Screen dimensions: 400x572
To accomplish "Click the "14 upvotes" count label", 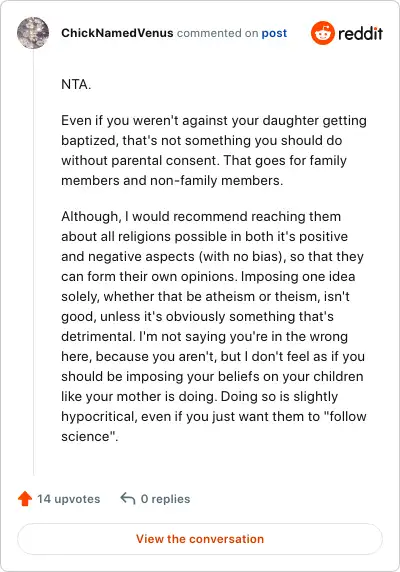I will (x=69, y=499).
